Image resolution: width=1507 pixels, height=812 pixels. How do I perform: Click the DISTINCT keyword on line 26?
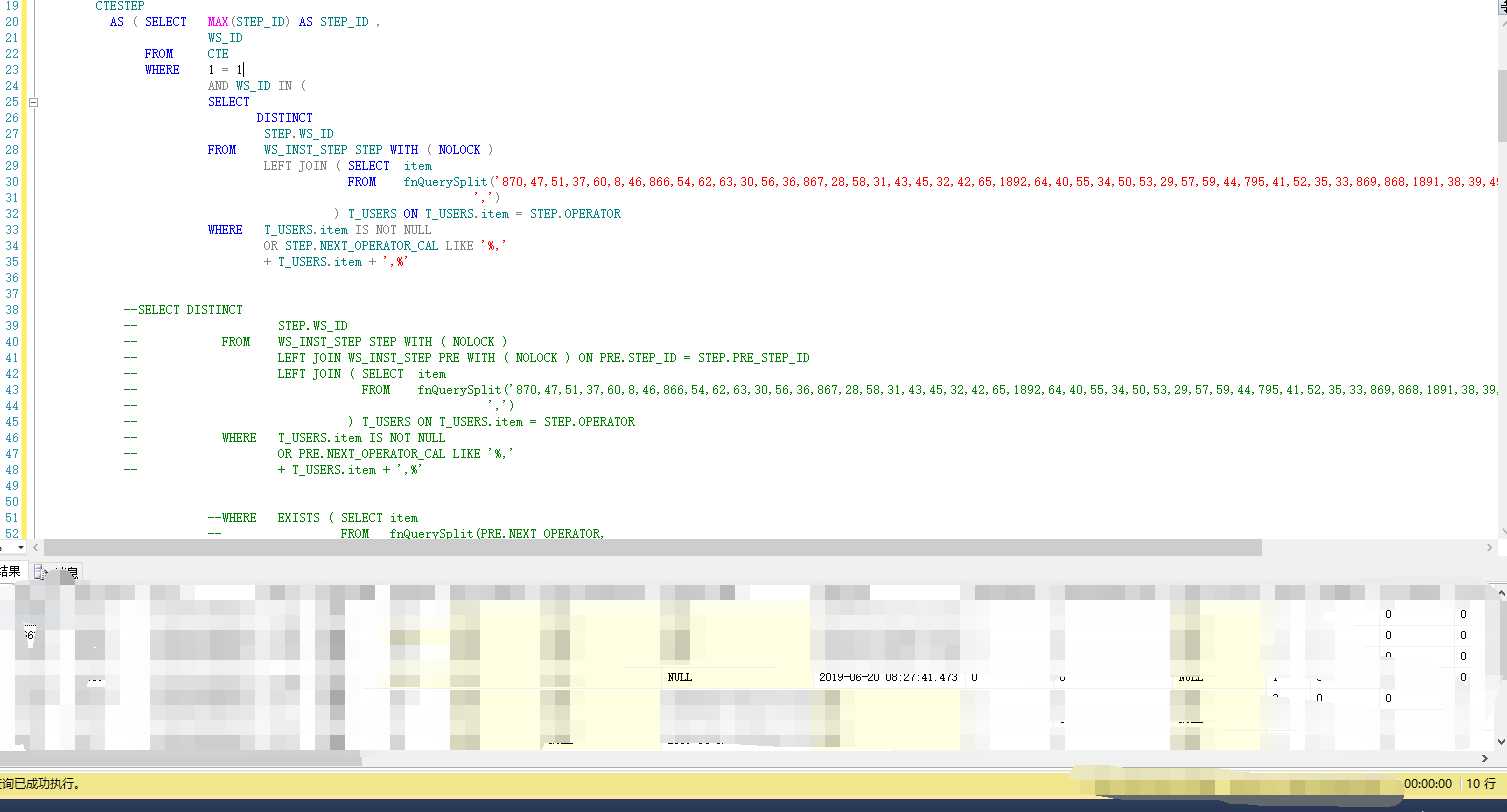[284, 118]
